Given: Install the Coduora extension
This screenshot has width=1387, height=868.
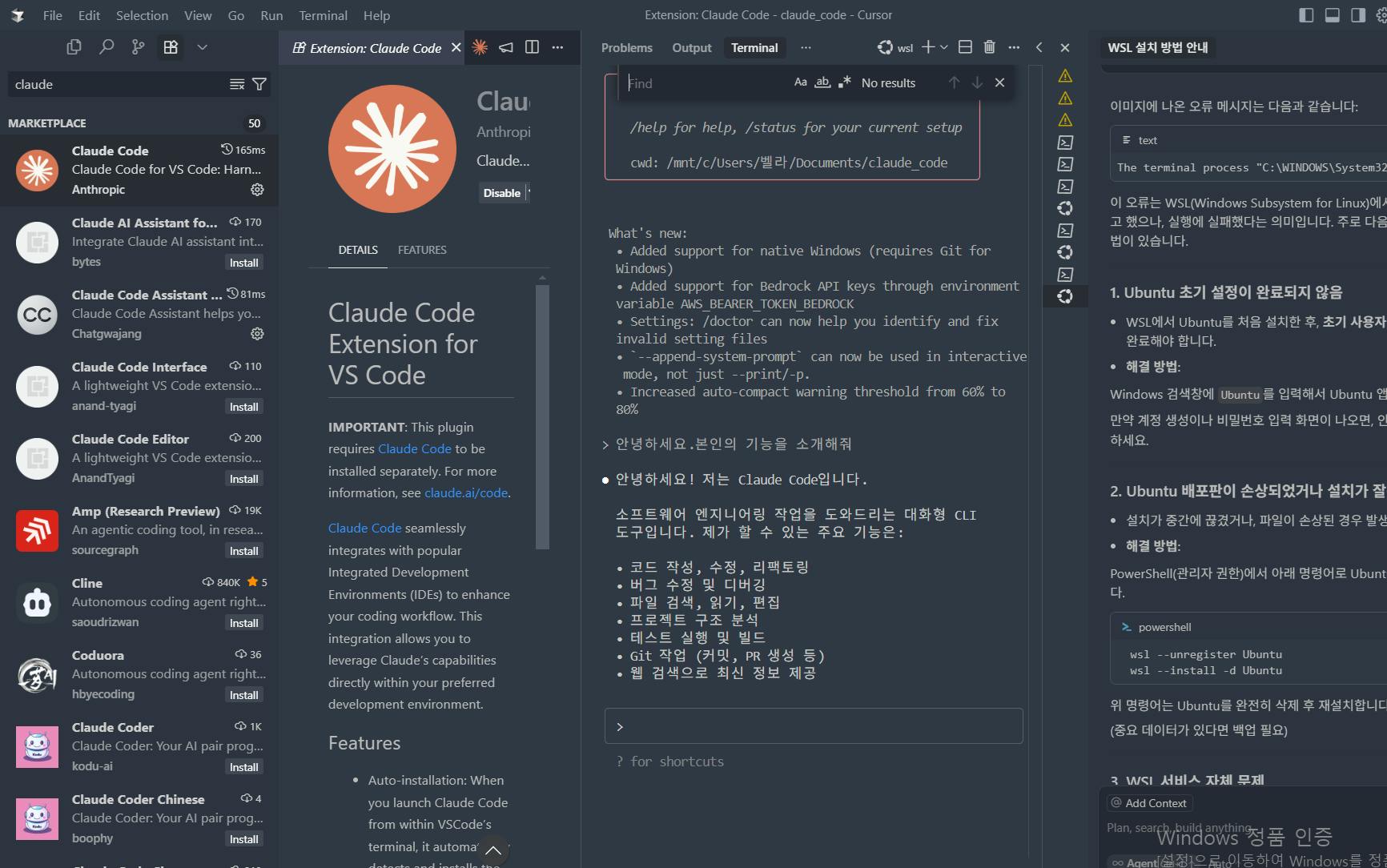Looking at the screenshot, I should click(244, 695).
